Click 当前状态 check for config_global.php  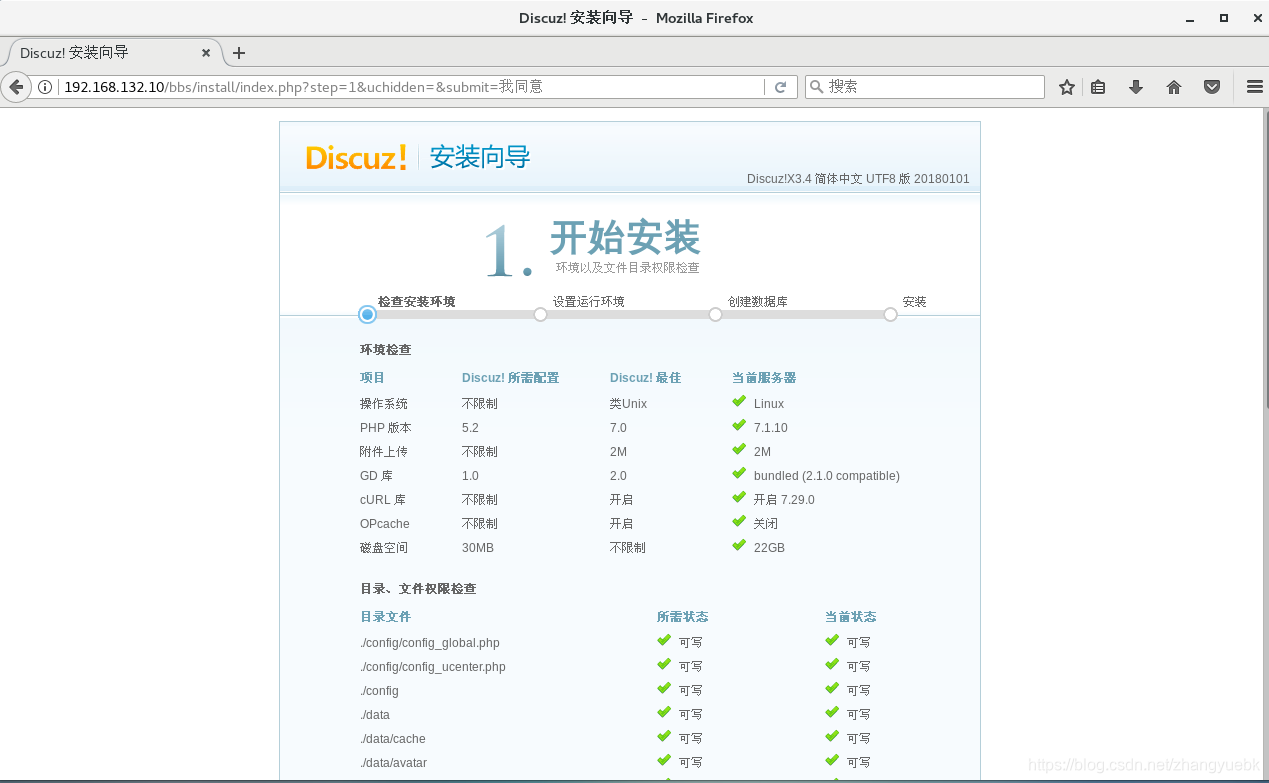832,640
